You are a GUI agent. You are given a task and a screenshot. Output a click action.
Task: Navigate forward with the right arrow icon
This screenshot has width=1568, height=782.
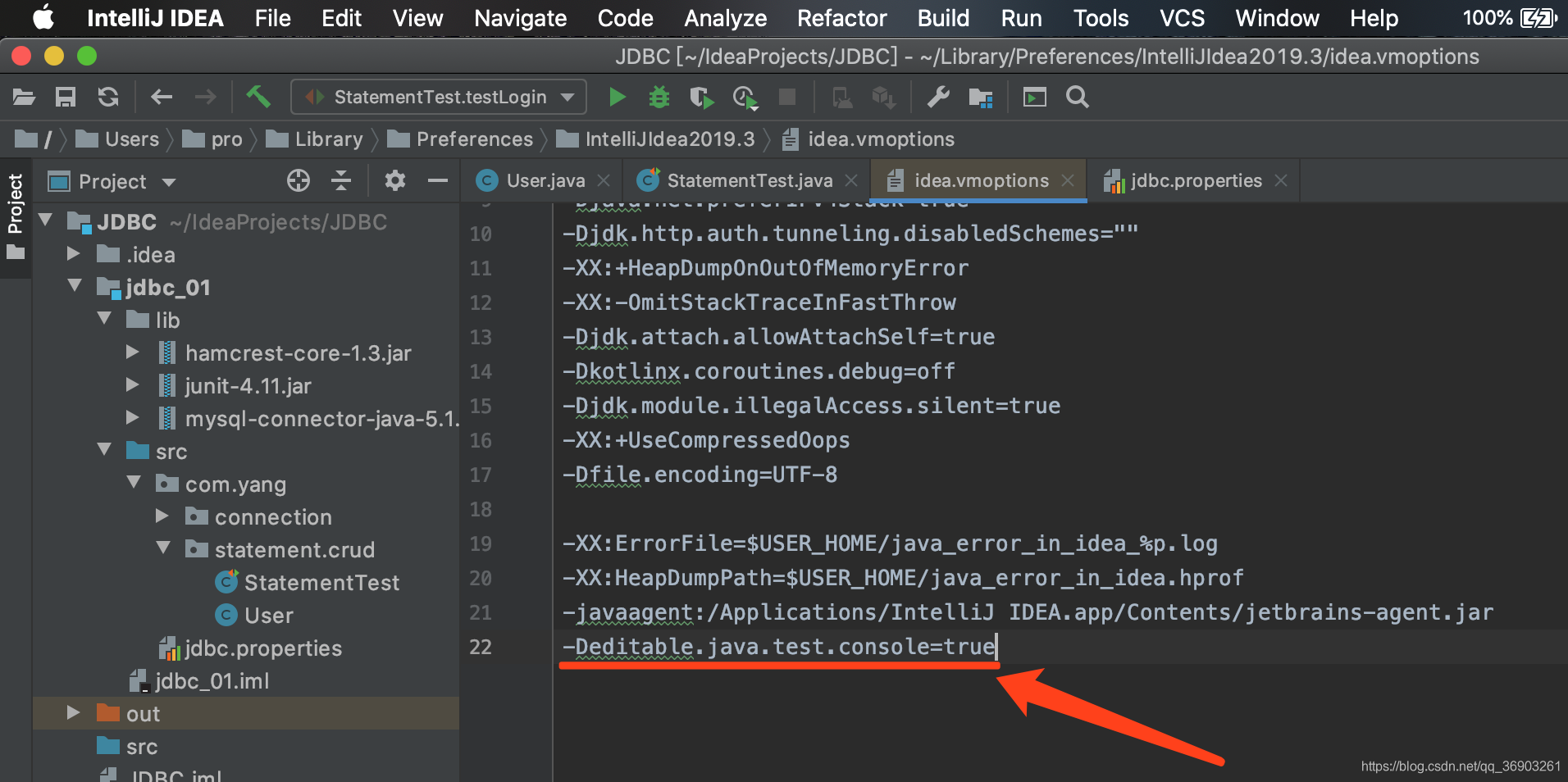click(x=205, y=98)
